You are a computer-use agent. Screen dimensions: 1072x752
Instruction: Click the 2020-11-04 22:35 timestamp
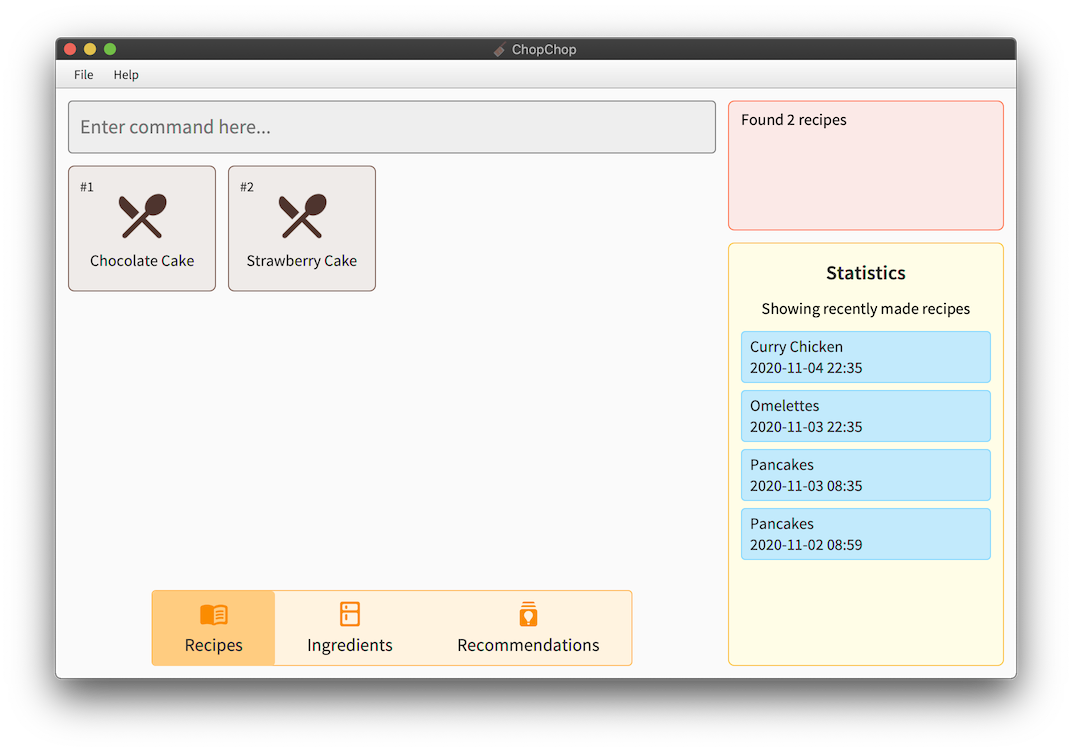806,368
